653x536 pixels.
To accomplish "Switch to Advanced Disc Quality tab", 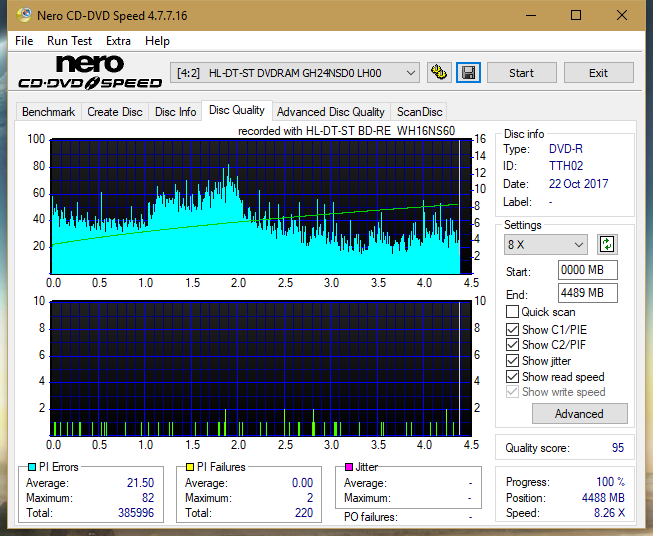I will [x=331, y=112].
